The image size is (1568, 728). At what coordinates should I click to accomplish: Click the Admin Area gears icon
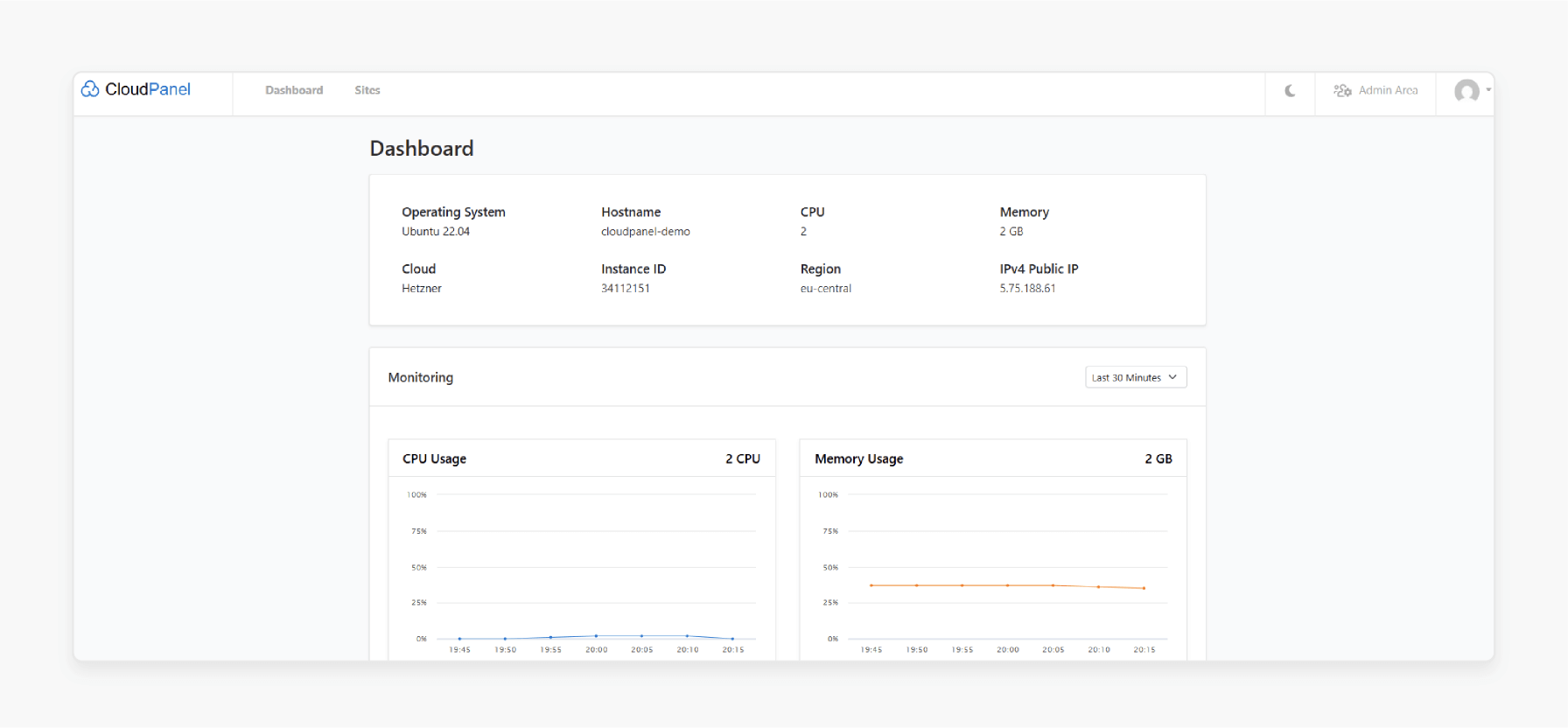(x=1342, y=90)
